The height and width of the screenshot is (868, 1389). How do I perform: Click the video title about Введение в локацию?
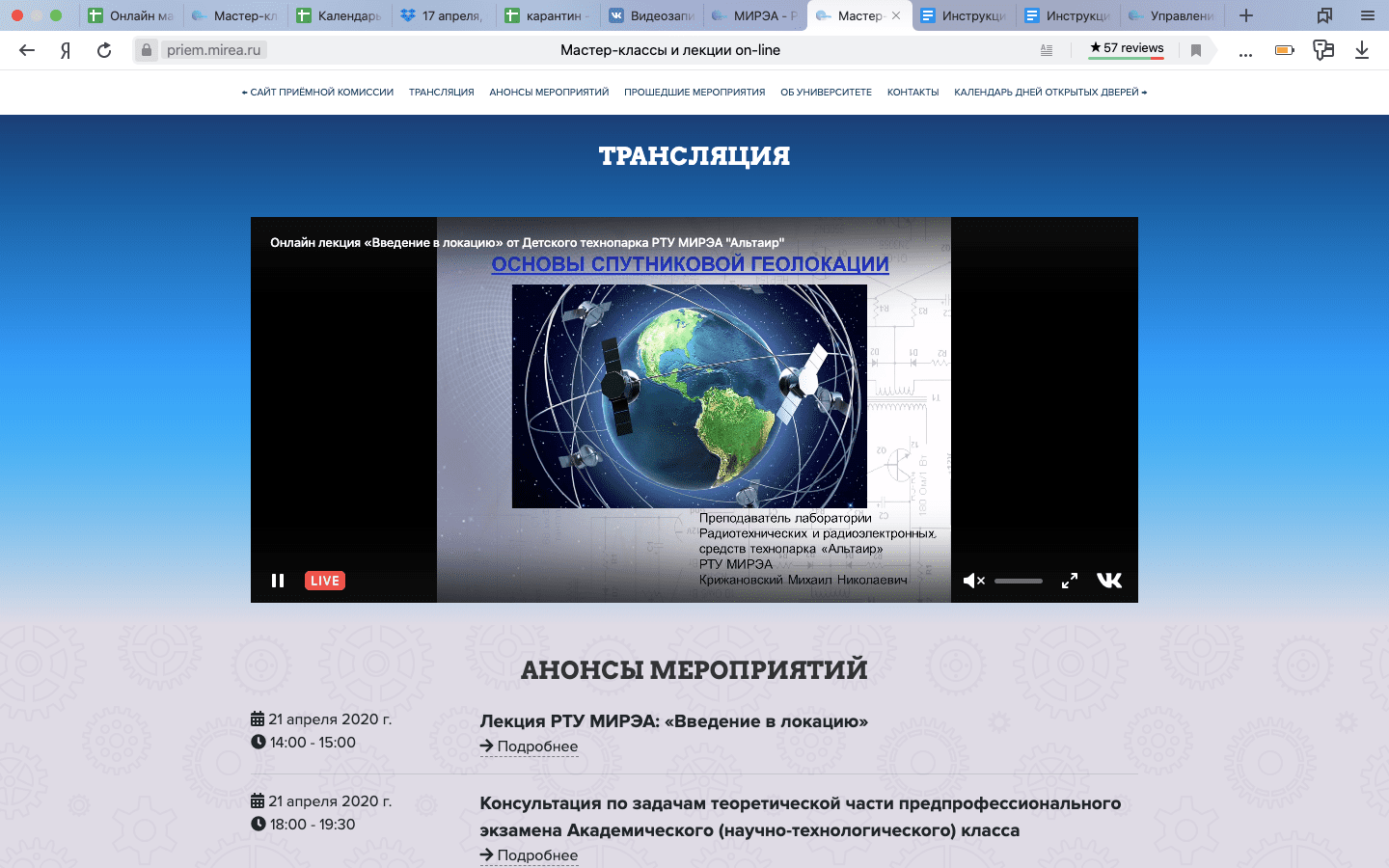(x=527, y=242)
